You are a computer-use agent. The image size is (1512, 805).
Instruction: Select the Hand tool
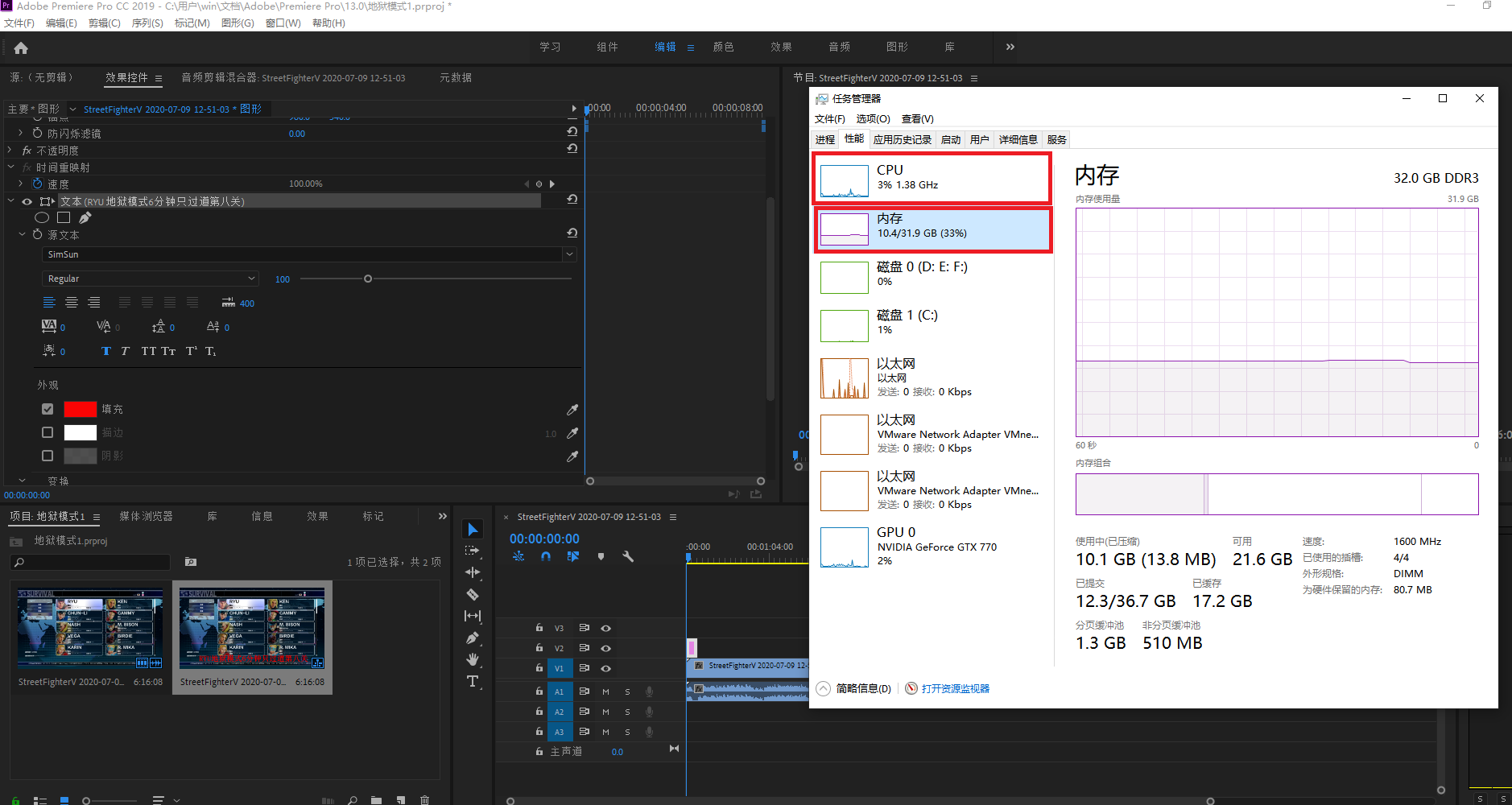click(x=473, y=659)
